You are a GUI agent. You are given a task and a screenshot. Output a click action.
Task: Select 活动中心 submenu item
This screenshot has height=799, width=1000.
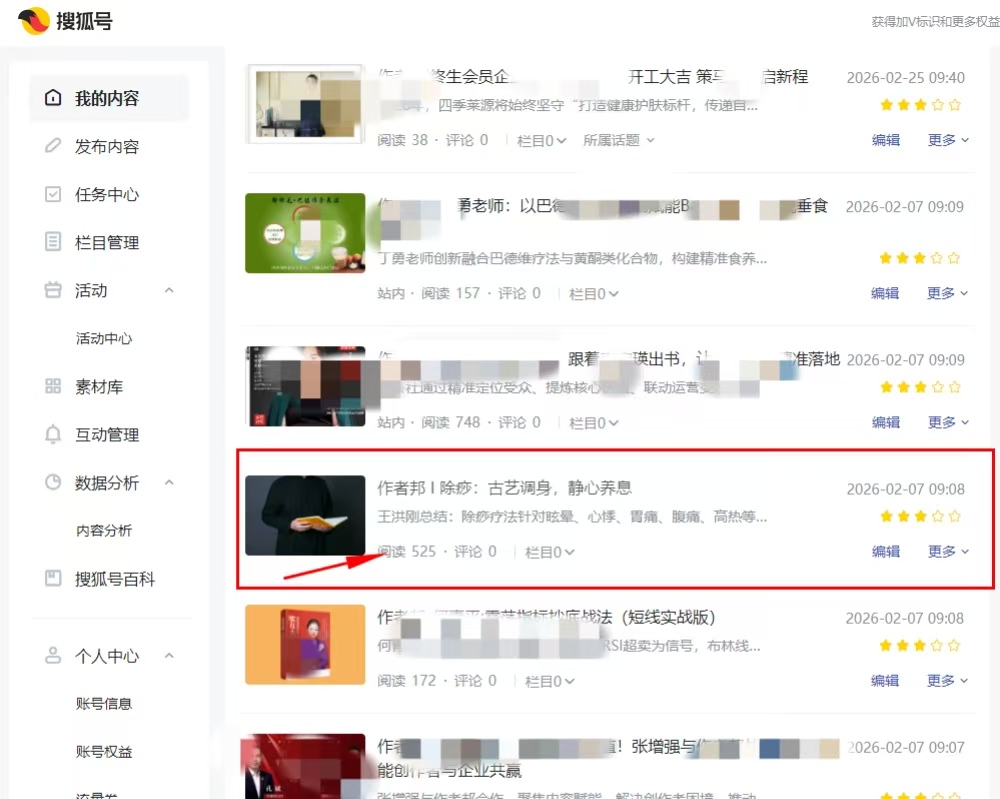[x=104, y=339]
